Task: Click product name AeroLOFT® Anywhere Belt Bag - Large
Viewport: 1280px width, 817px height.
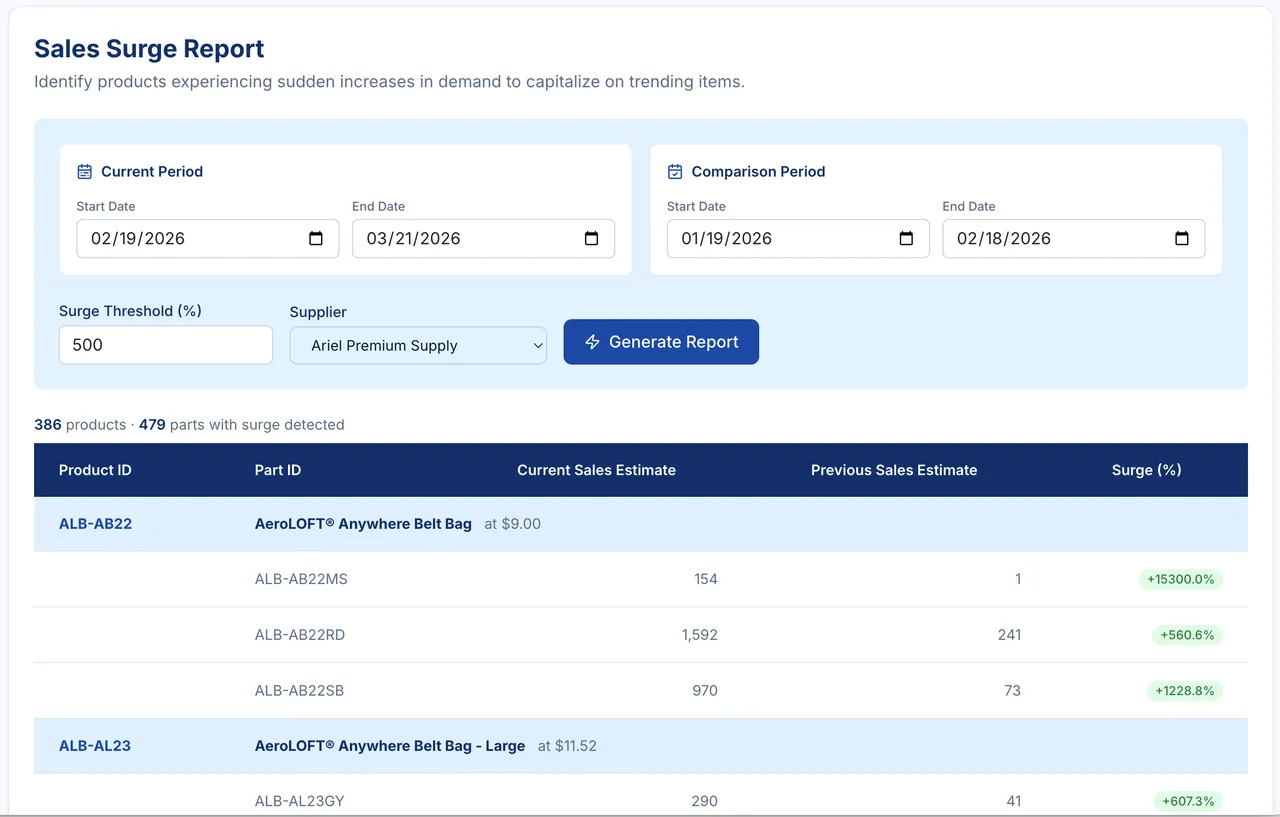Action: (x=390, y=746)
